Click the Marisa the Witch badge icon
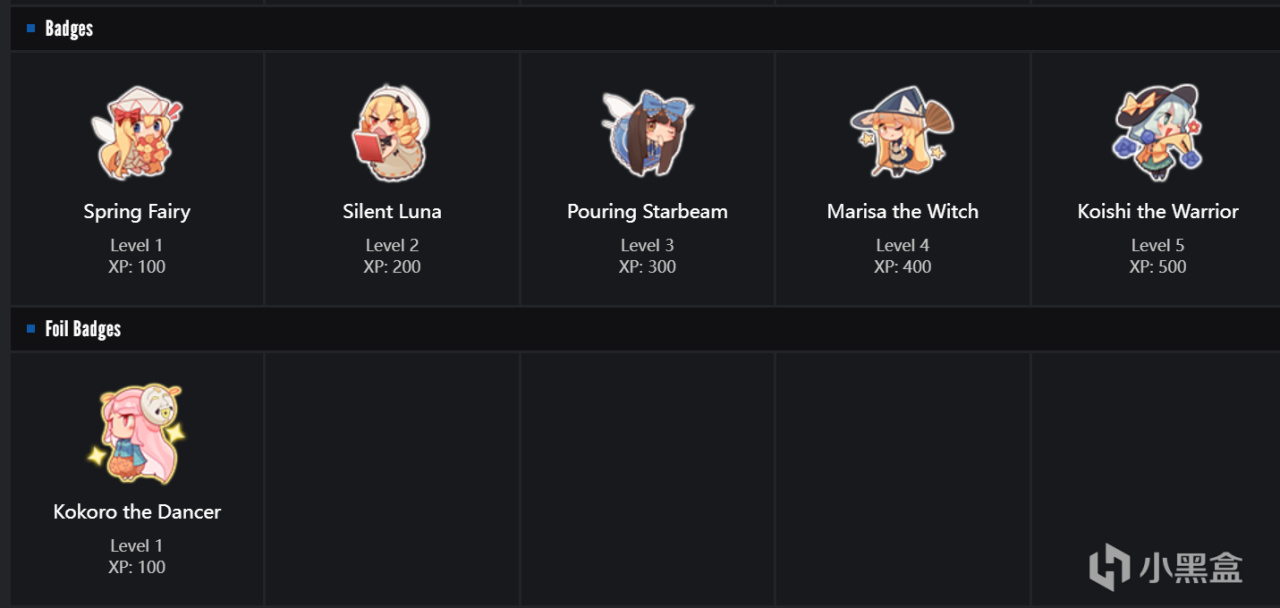Image resolution: width=1280 pixels, height=608 pixels. [902, 134]
